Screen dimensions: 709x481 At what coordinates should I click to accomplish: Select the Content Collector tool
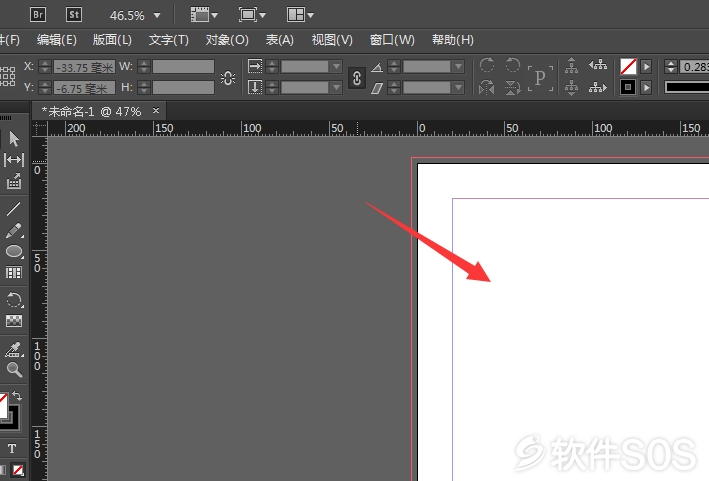pos(14,181)
